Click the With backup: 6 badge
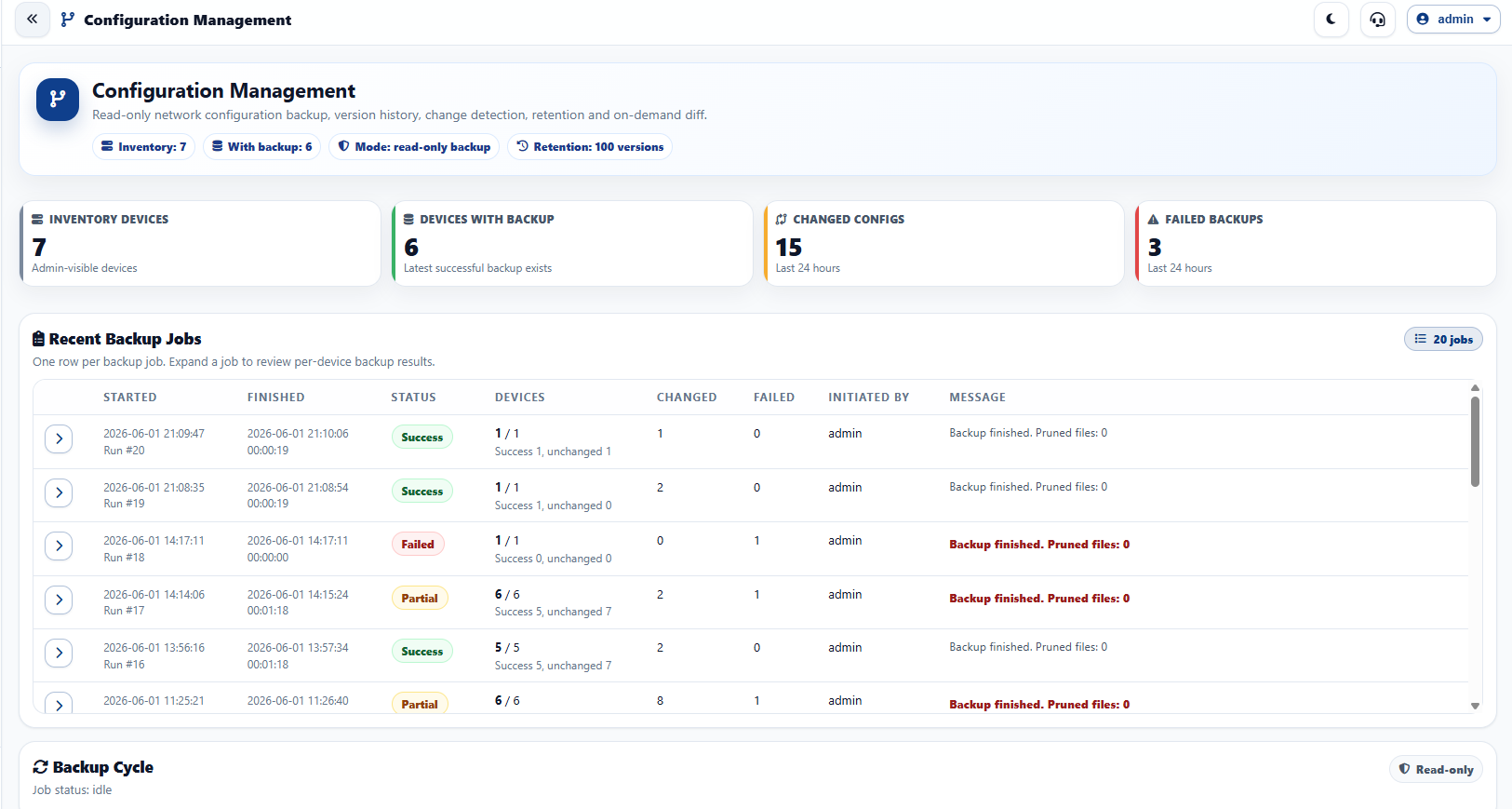This screenshot has width=1512, height=809. click(261, 147)
